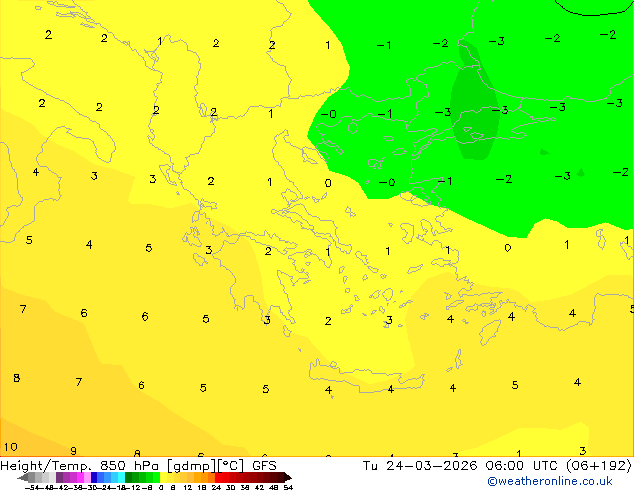Viewport: 634px width, 490px height.
Task: Click the 'GFS' model label in title
Action: click(x=264, y=466)
